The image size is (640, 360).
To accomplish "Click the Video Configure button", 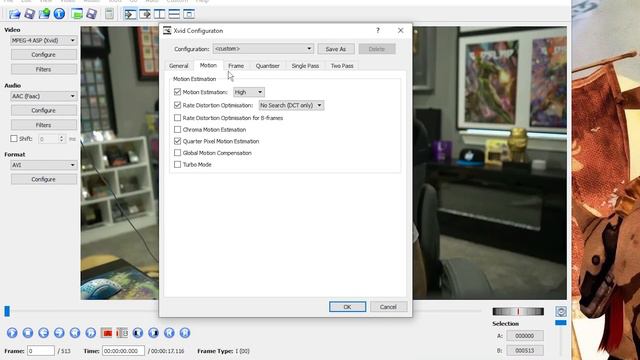I will click(44, 55).
